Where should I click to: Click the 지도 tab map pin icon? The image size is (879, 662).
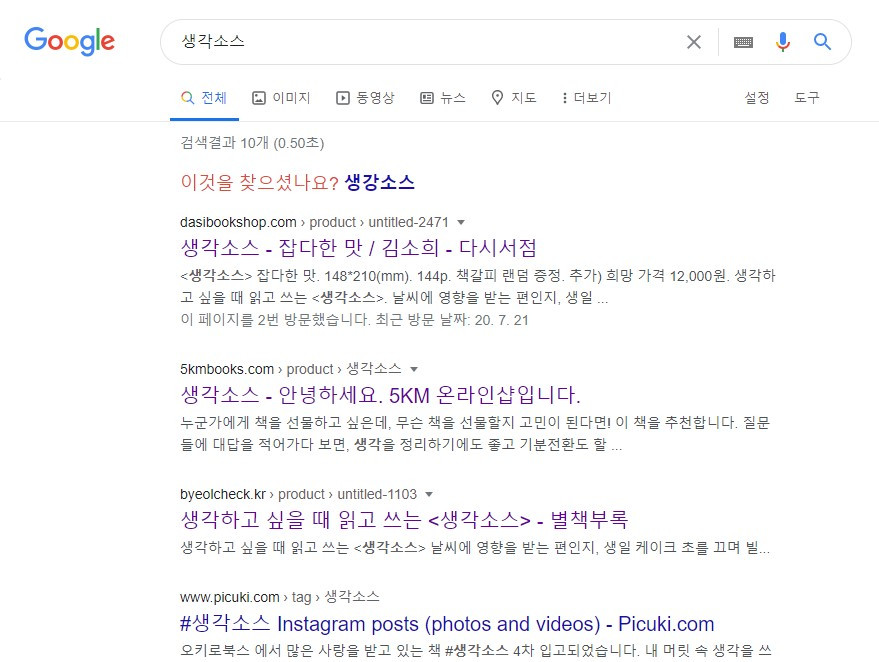pyautogui.click(x=497, y=98)
